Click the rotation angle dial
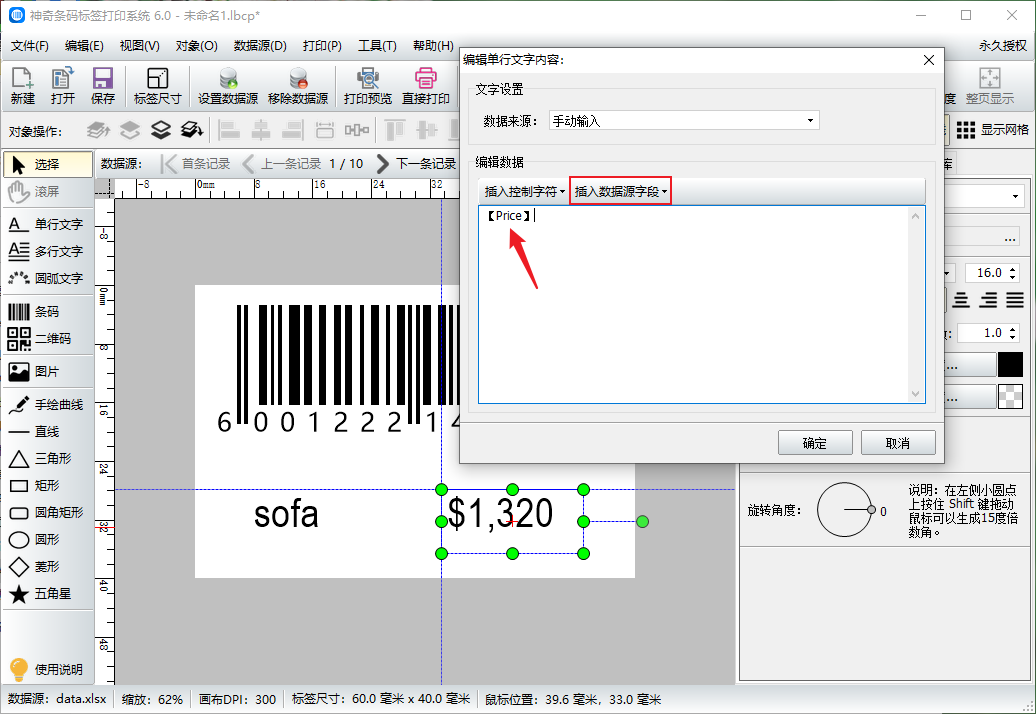 (845, 510)
